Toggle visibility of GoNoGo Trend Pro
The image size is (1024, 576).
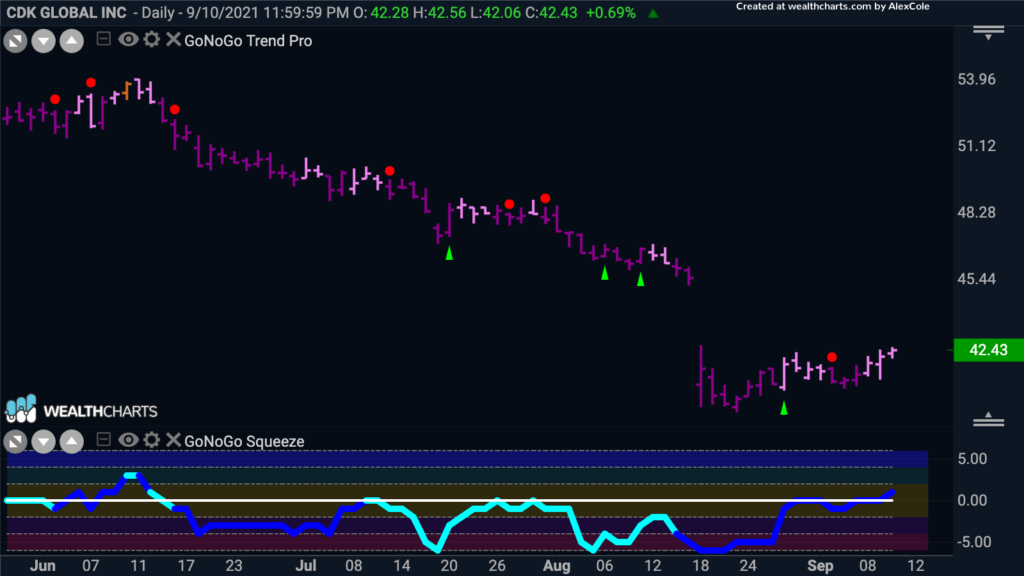click(x=128, y=40)
